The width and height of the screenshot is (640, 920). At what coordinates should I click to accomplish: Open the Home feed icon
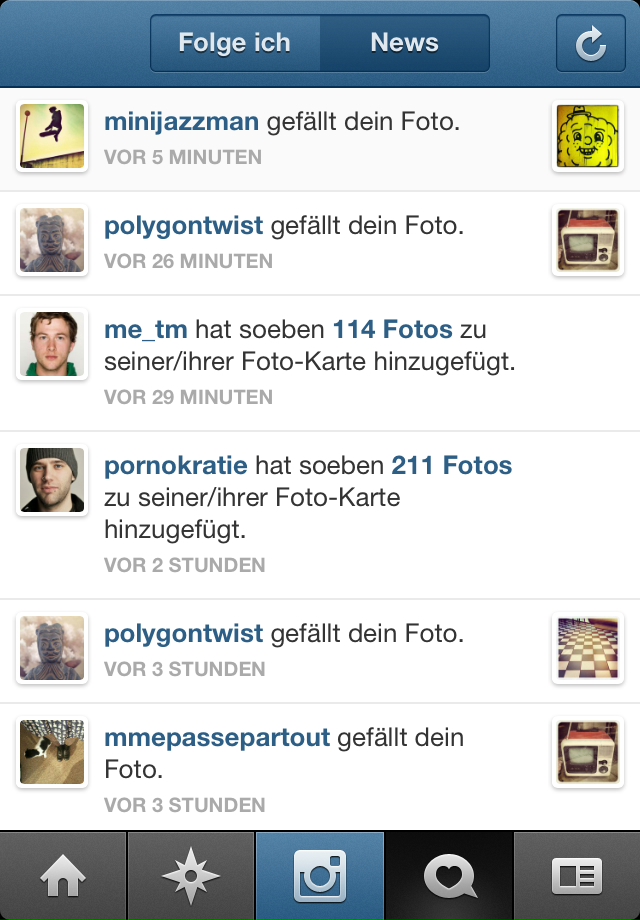tap(63, 875)
